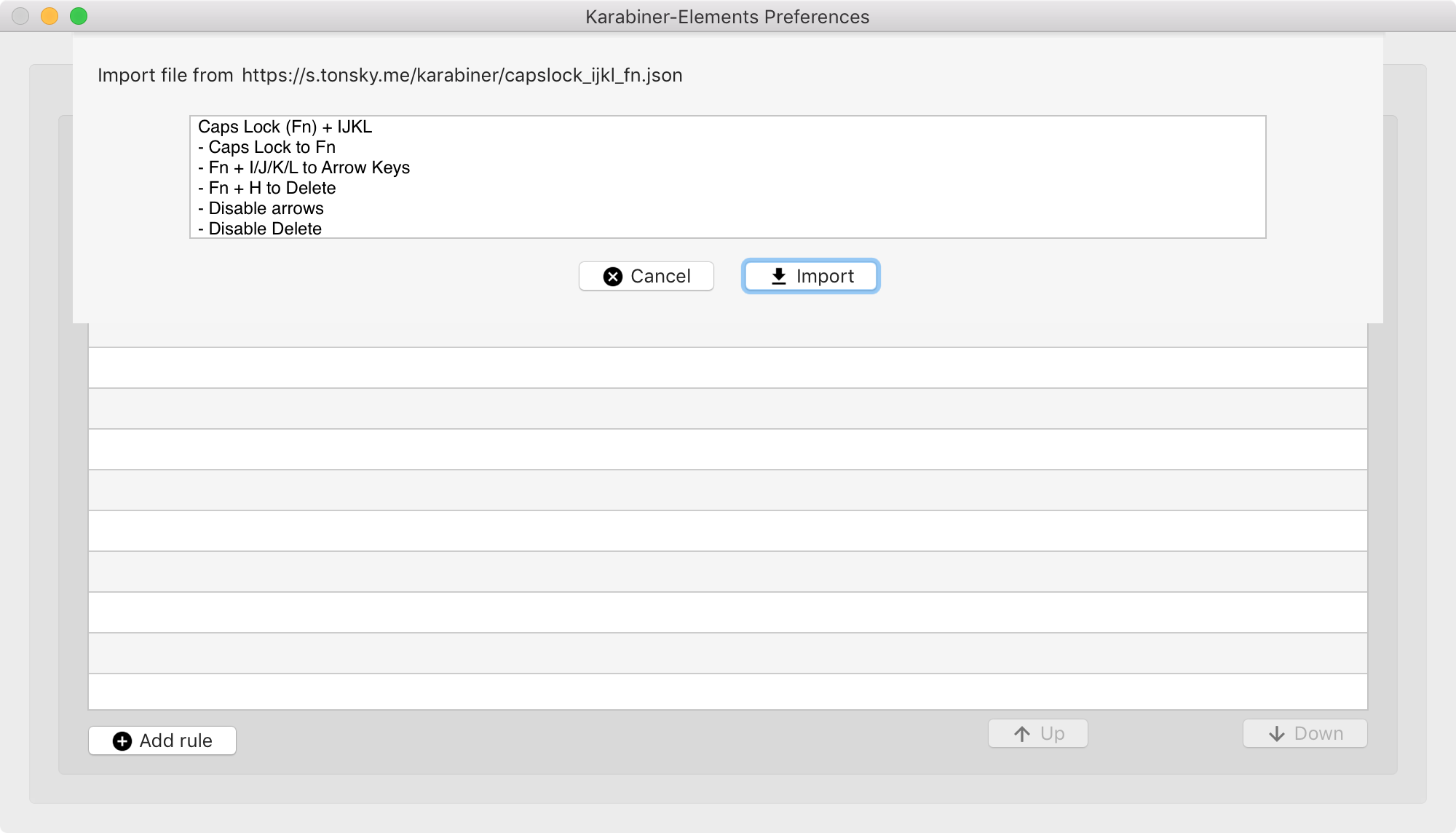Click the gray disabled close window button
The height and width of the screenshot is (833, 1456).
pos(20,16)
